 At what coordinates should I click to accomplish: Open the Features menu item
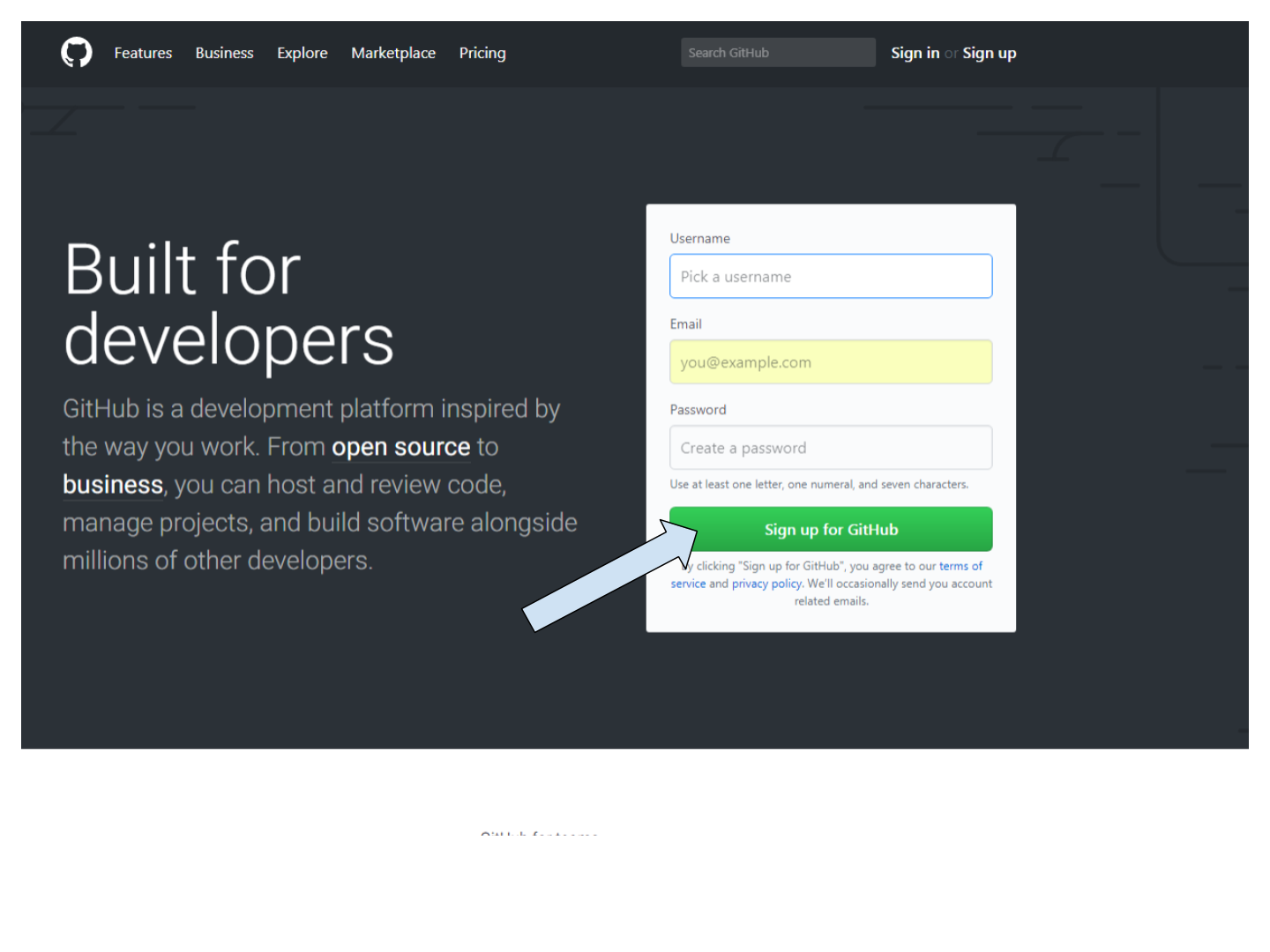[143, 53]
